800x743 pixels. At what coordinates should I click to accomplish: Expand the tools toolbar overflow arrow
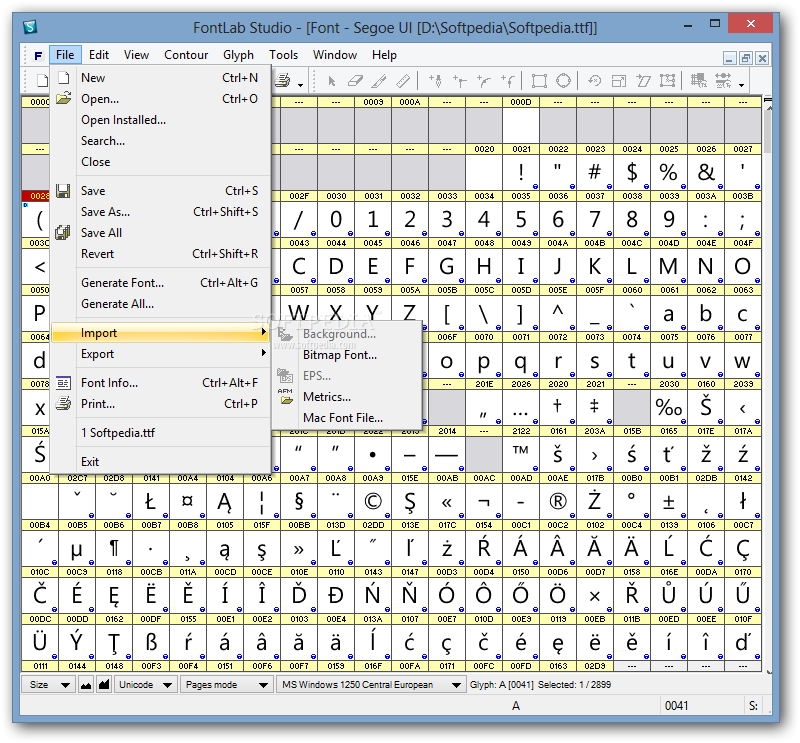[x=741, y=84]
